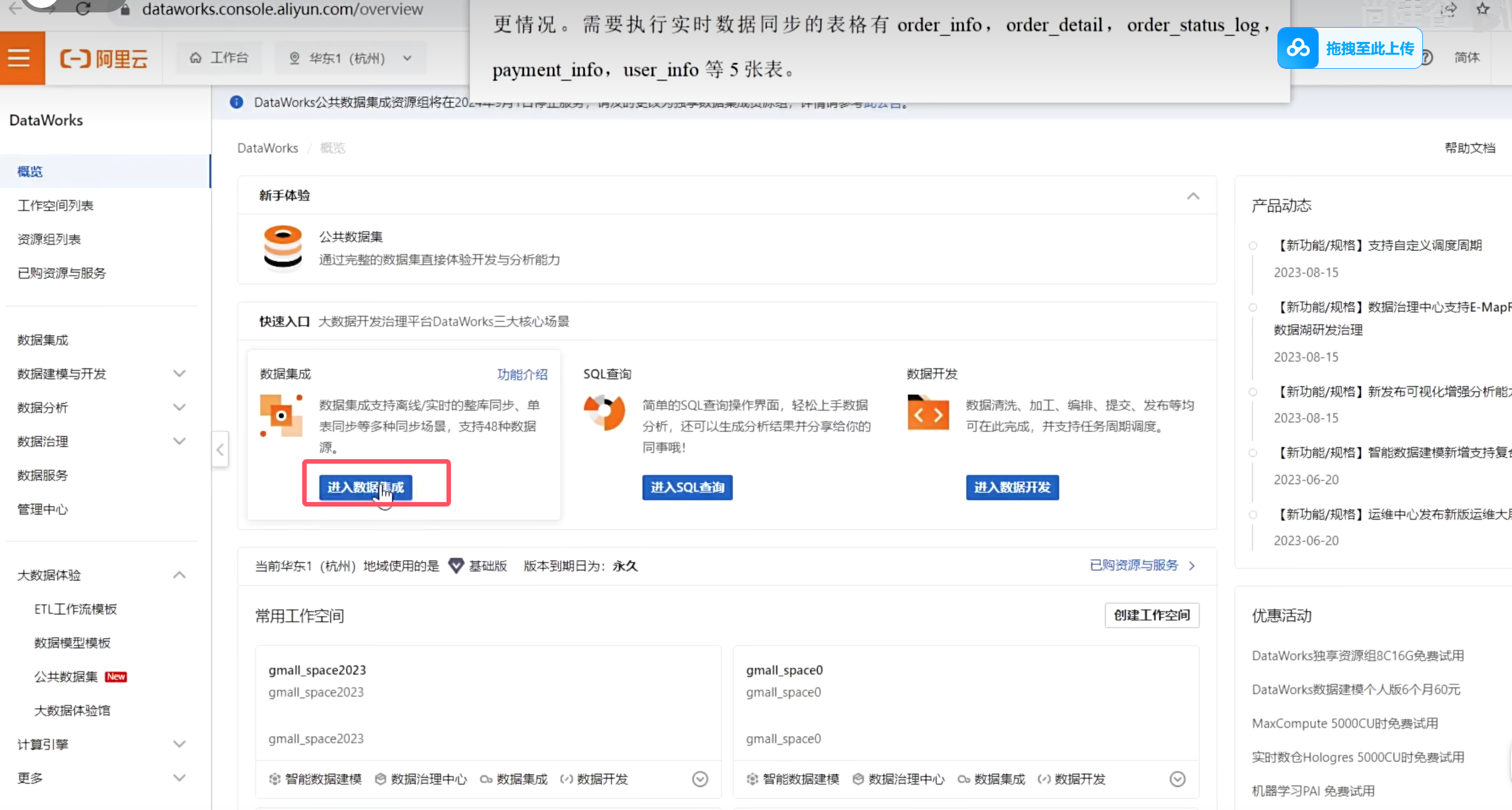Click the data development code icon
This screenshot has height=810, width=1512.
point(927,413)
